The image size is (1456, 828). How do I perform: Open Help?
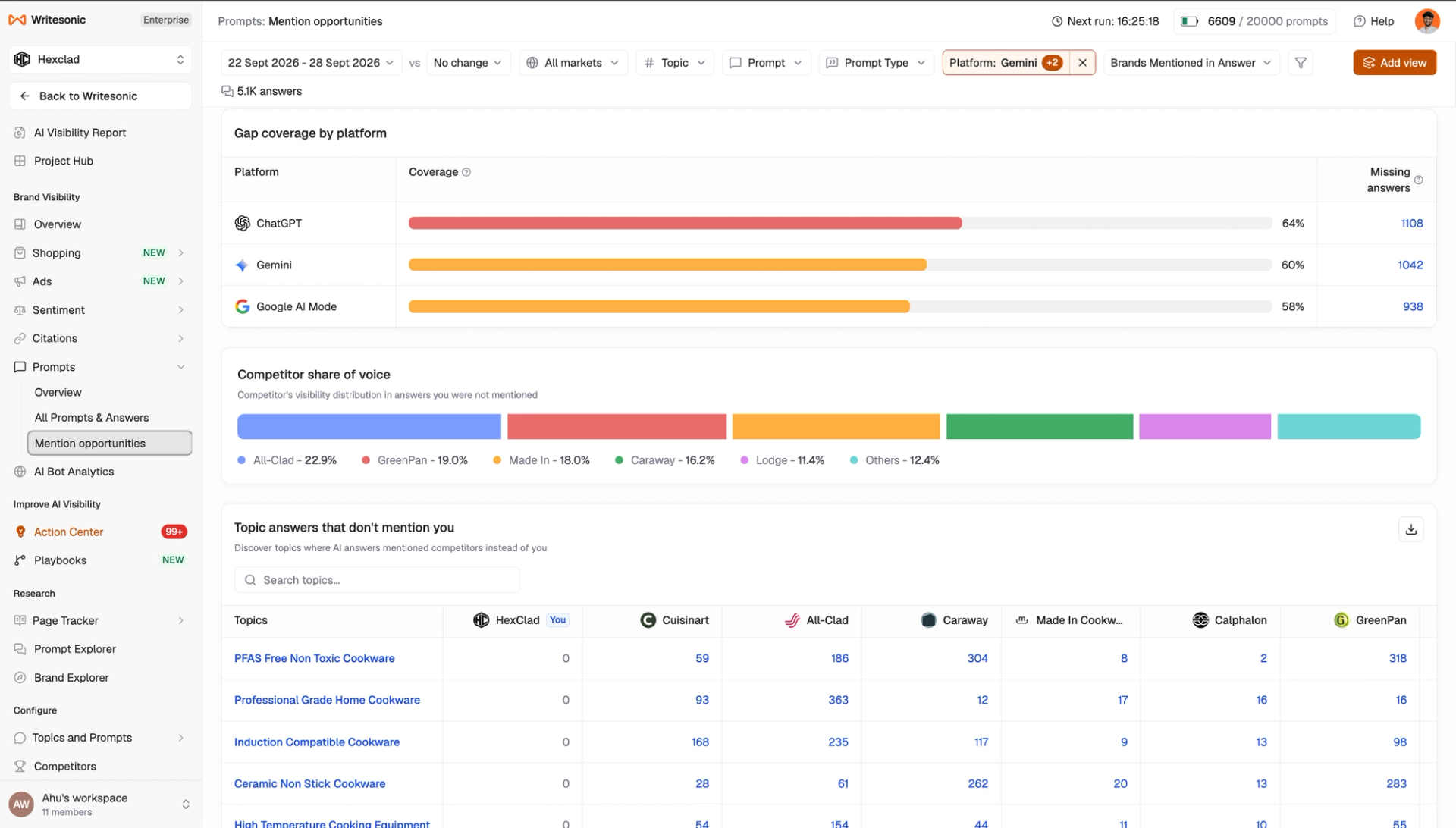click(x=1374, y=21)
